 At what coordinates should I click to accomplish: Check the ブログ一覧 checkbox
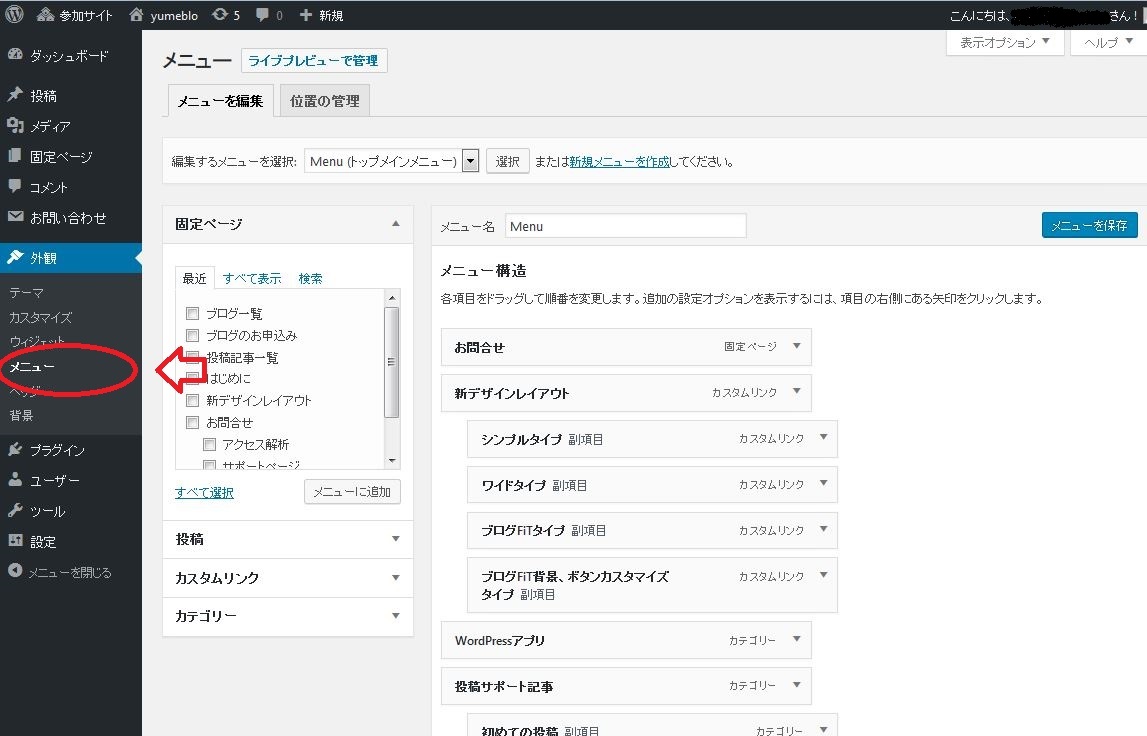pyautogui.click(x=192, y=313)
